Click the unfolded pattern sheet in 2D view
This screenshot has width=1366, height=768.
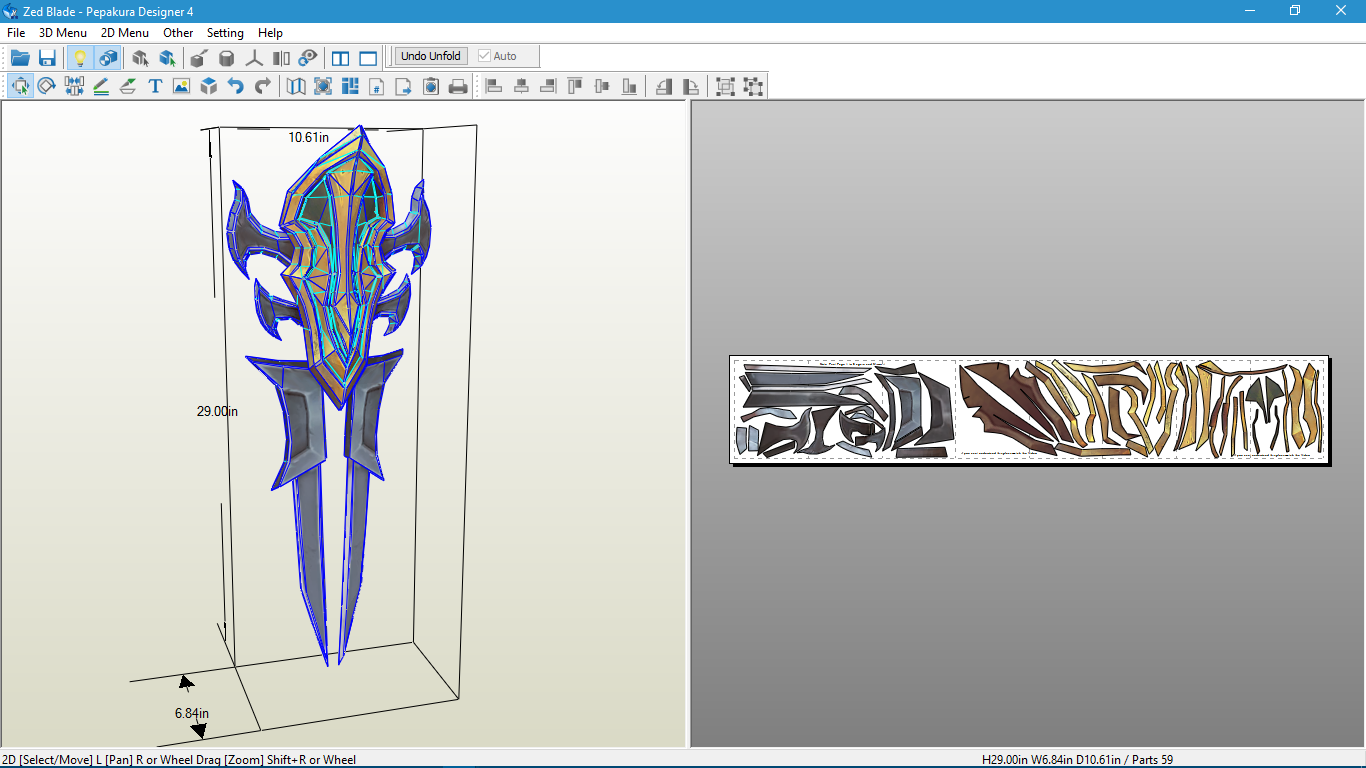(x=1028, y=409)
